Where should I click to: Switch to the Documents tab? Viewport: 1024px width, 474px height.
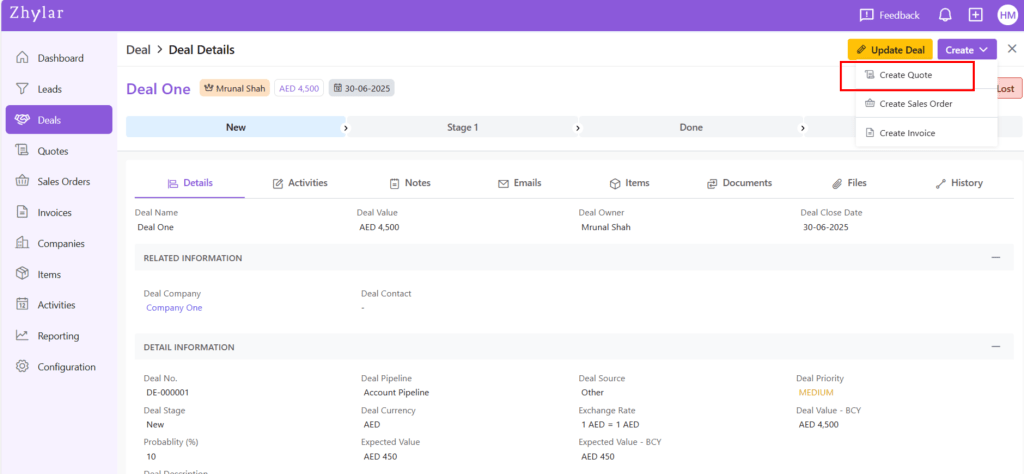point(739,183)
